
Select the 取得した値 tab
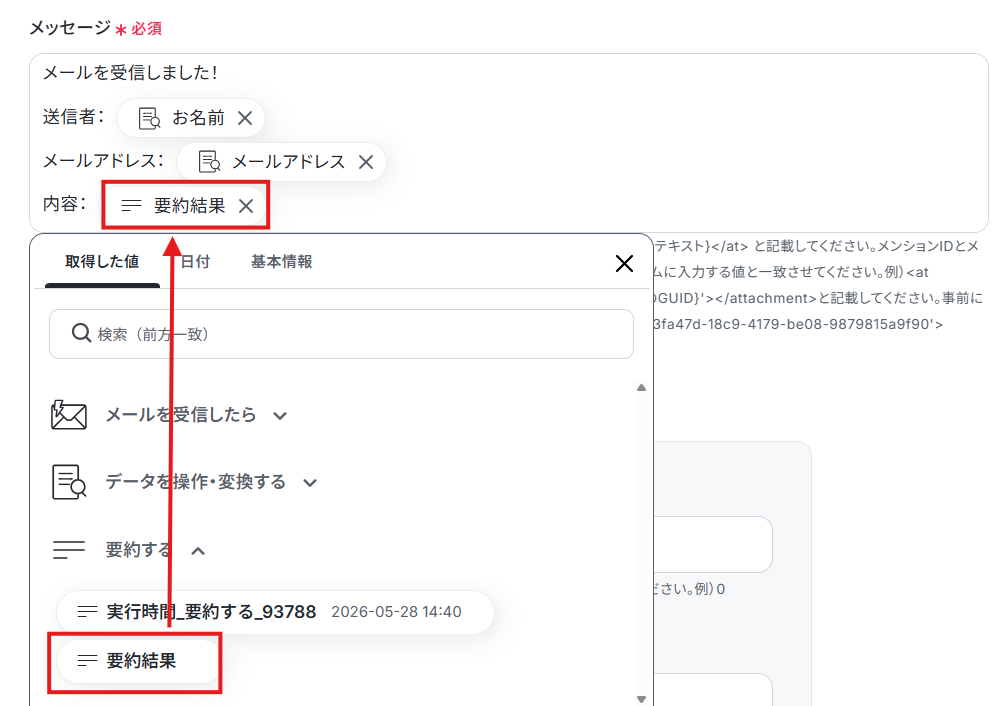click(x=102, y=262)
